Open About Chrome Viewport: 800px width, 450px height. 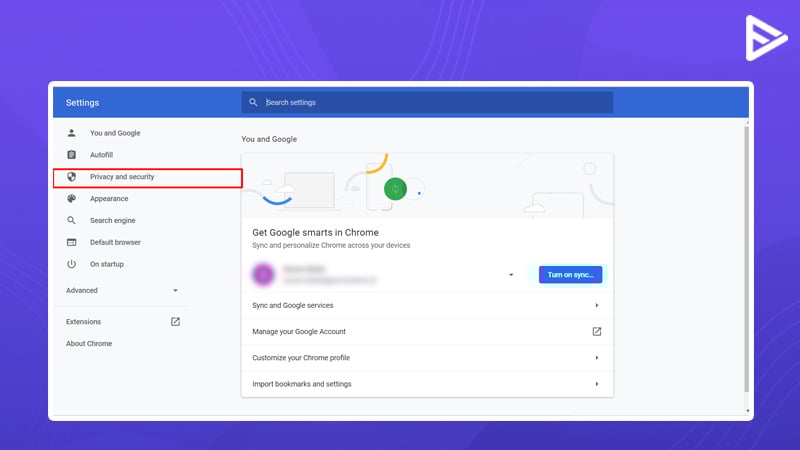point(89,343)
